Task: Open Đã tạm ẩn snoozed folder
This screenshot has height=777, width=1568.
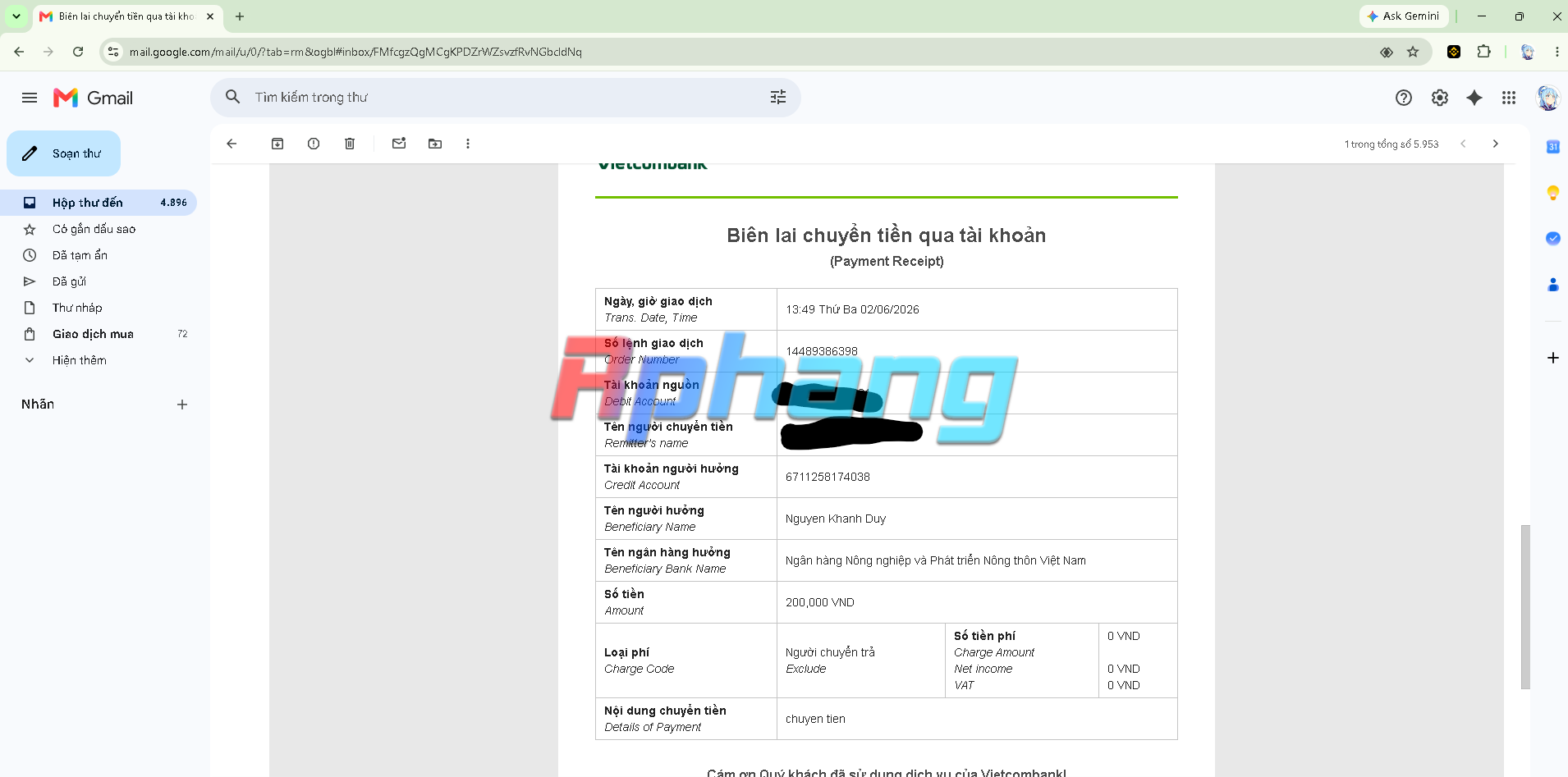Action: [x=99, y=255]
